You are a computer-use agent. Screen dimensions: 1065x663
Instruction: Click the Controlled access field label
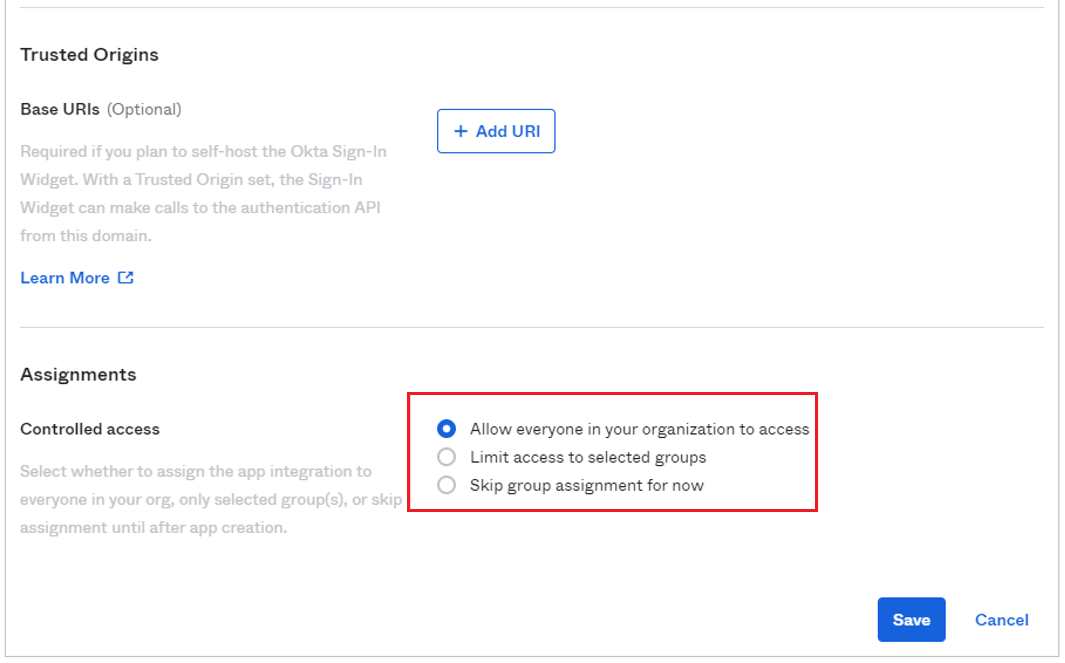90,429
